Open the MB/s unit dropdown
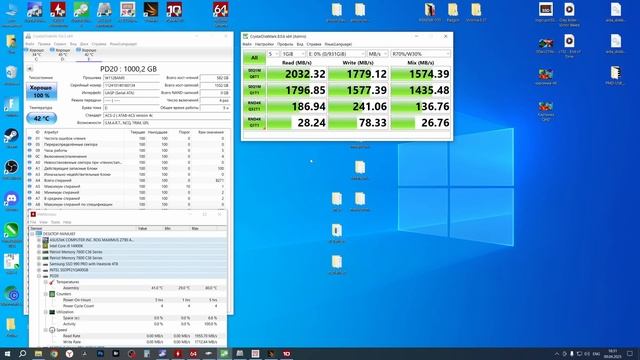Screen dimensions: 640x360 (x=377, y=54)
